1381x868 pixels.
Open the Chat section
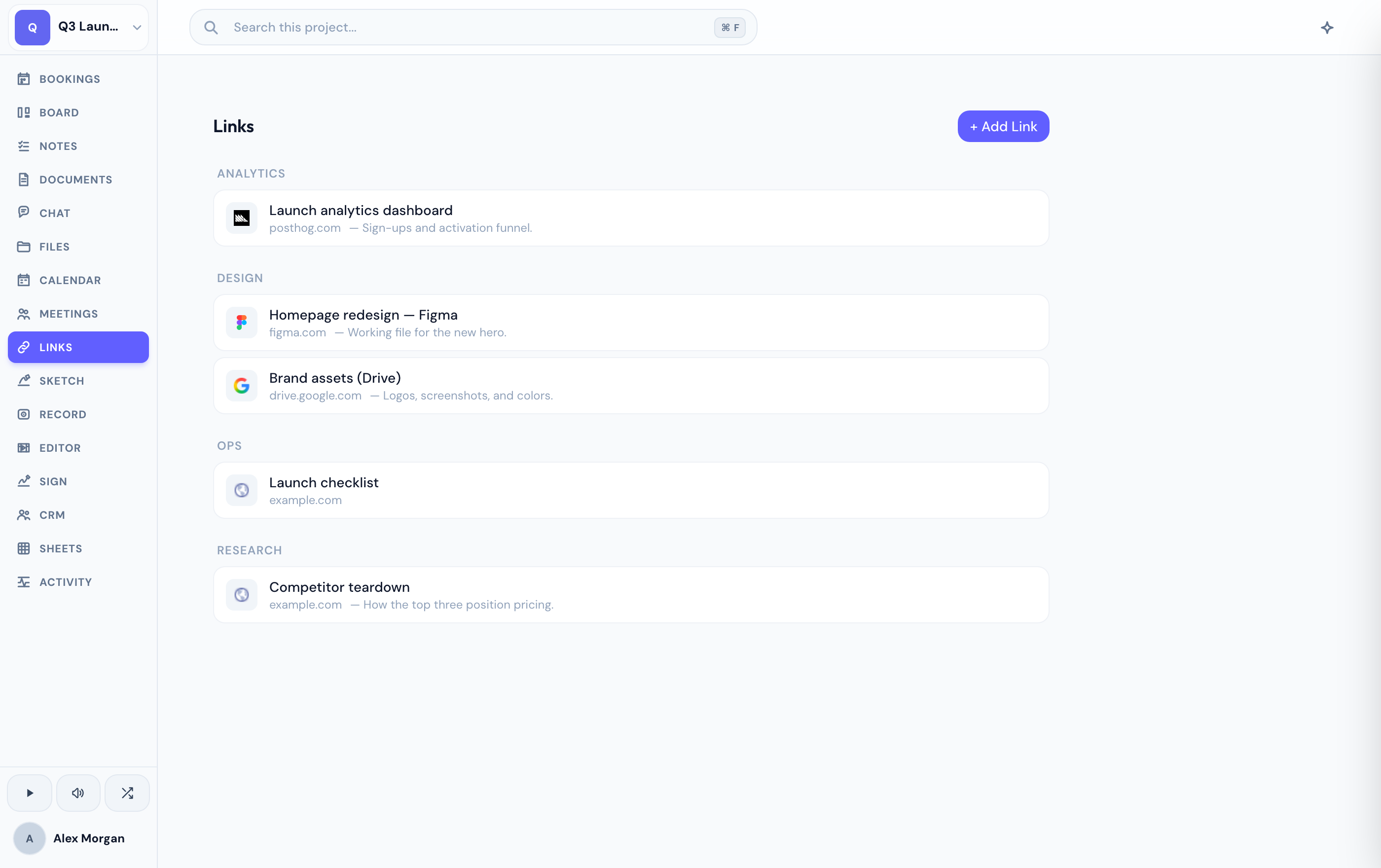[78, 213]
